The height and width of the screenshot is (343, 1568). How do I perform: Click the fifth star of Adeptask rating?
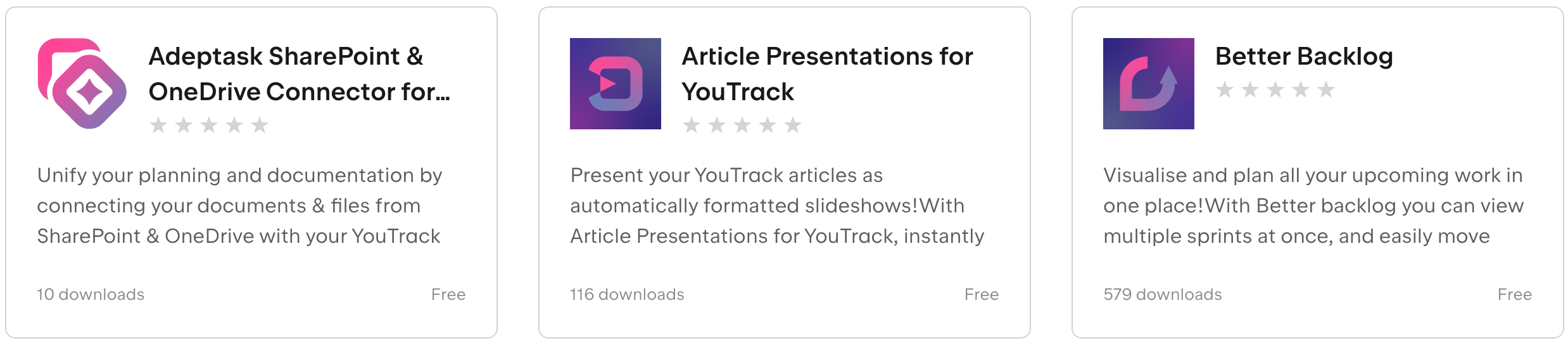tap(260, 126)
